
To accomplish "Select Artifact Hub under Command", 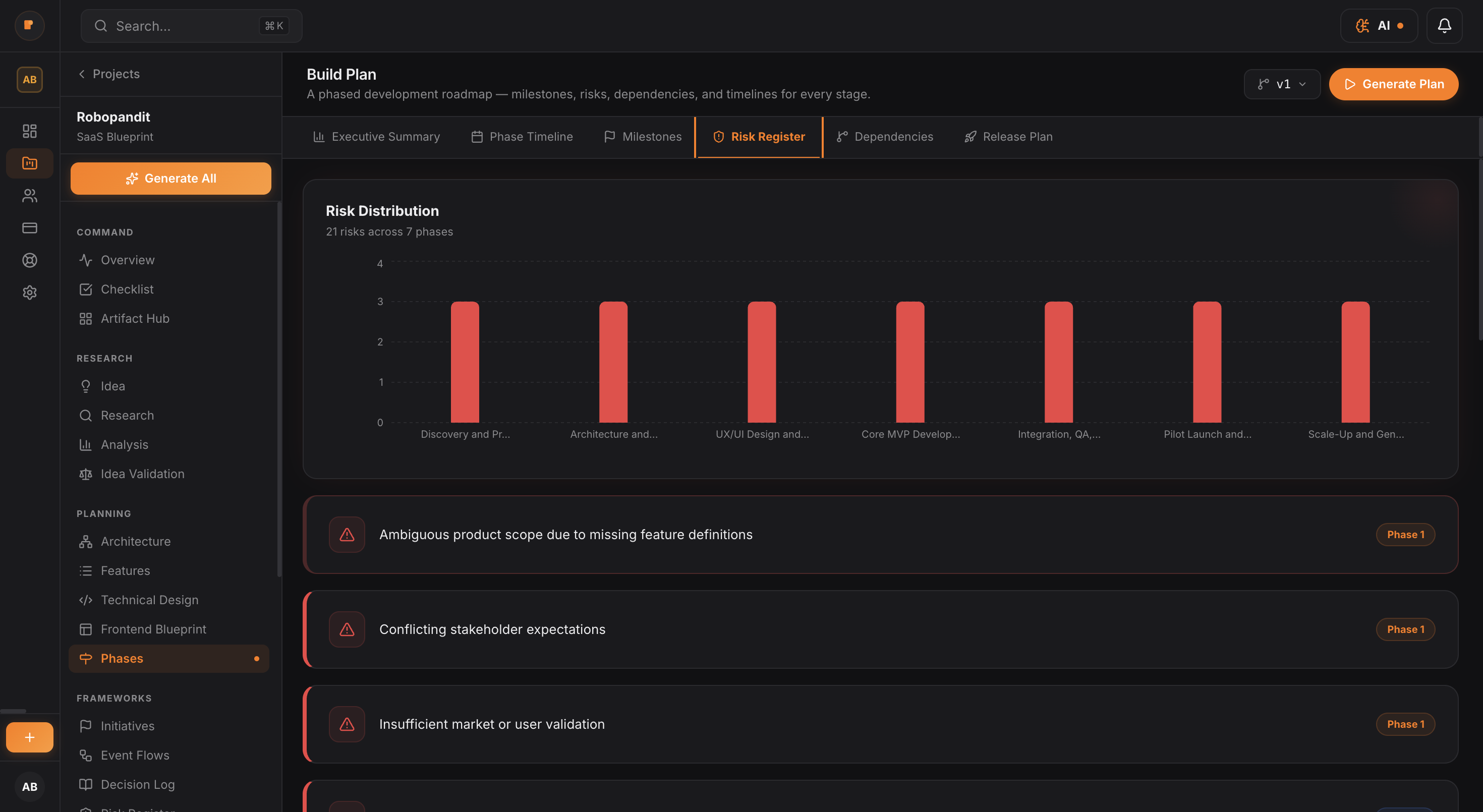I will coord(134,318).
